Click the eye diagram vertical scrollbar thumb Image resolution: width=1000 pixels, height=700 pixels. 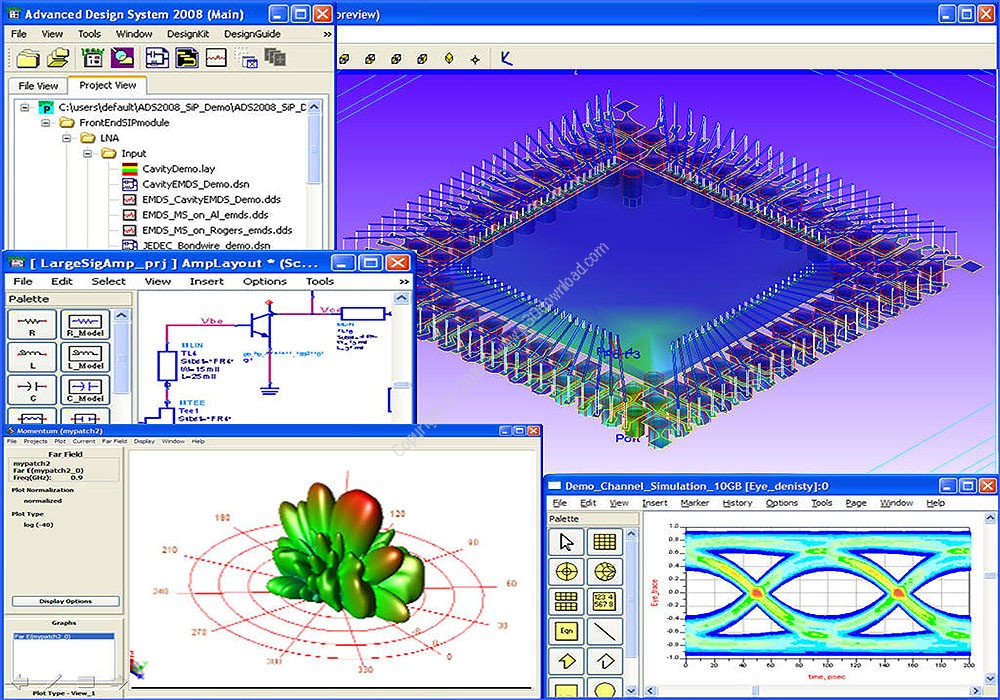point(990,576)
